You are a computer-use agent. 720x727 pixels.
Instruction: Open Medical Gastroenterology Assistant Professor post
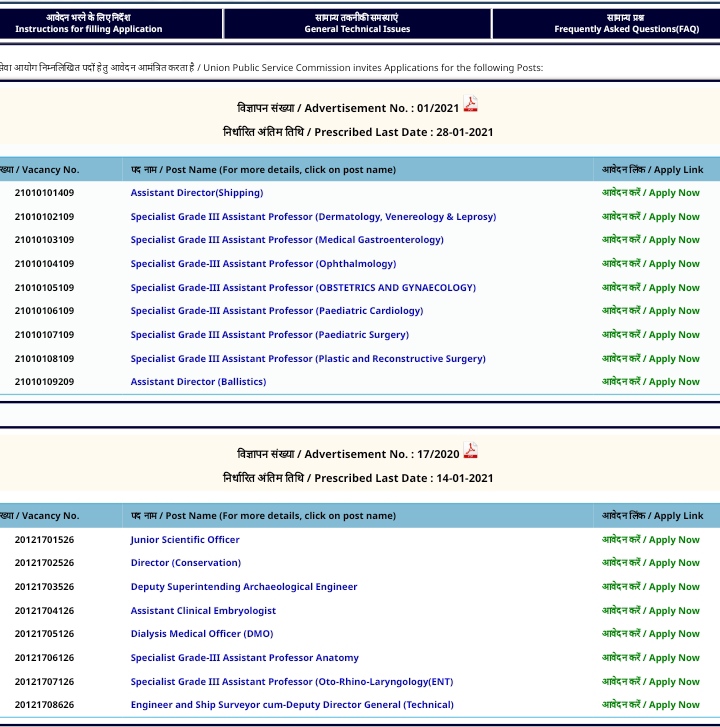[x=287, y=240]
